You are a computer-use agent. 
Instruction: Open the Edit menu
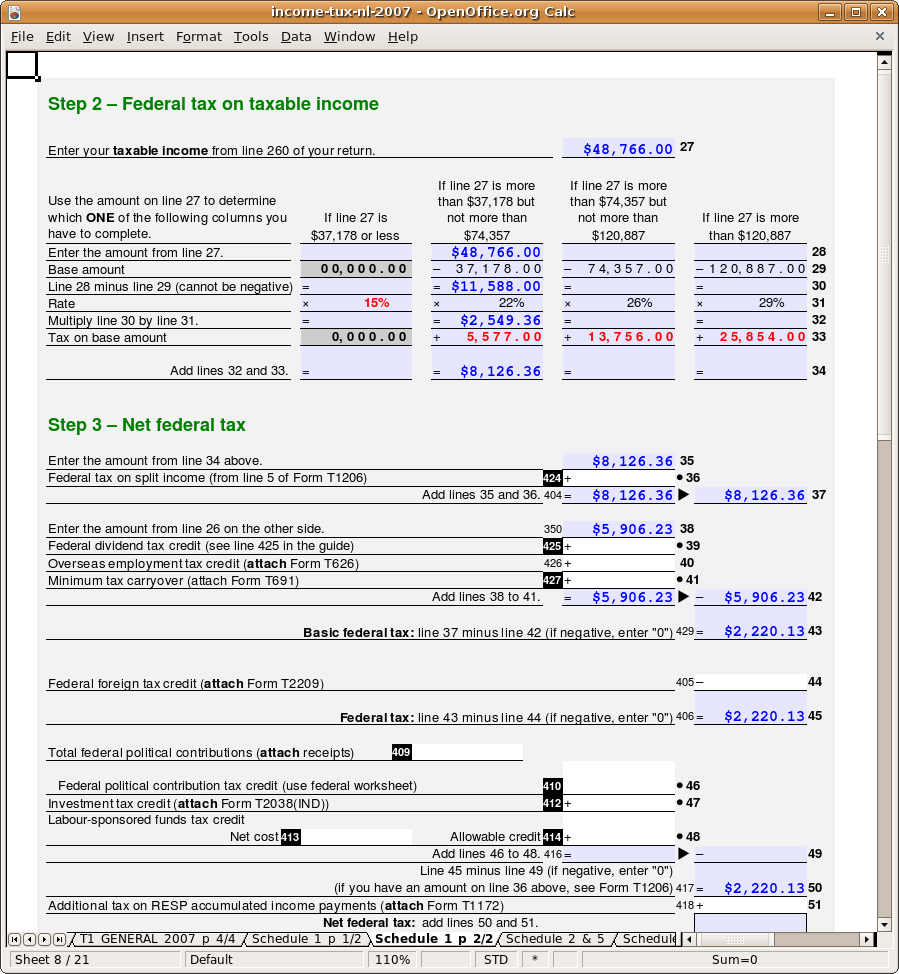pyautogui.click(x=58, y=37)
